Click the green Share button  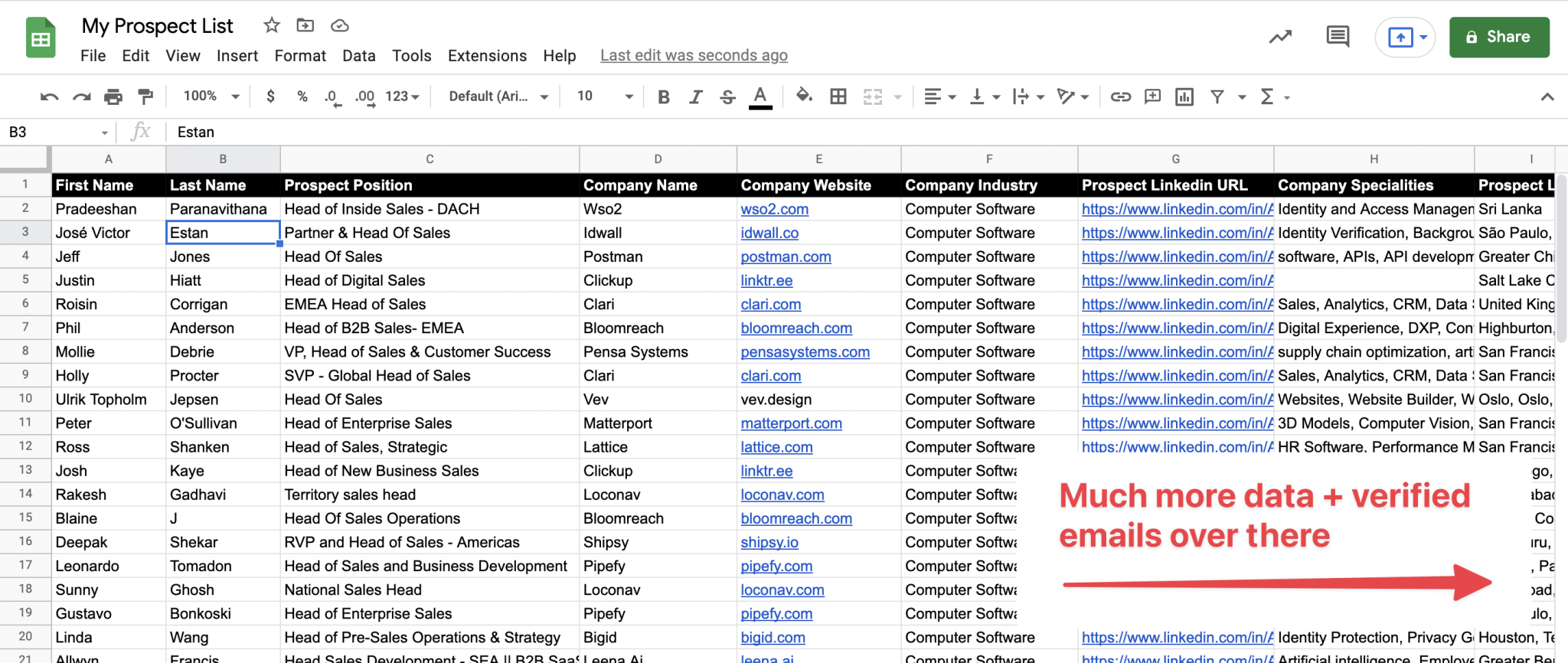pyautogui.click(x=1499, y=37)
